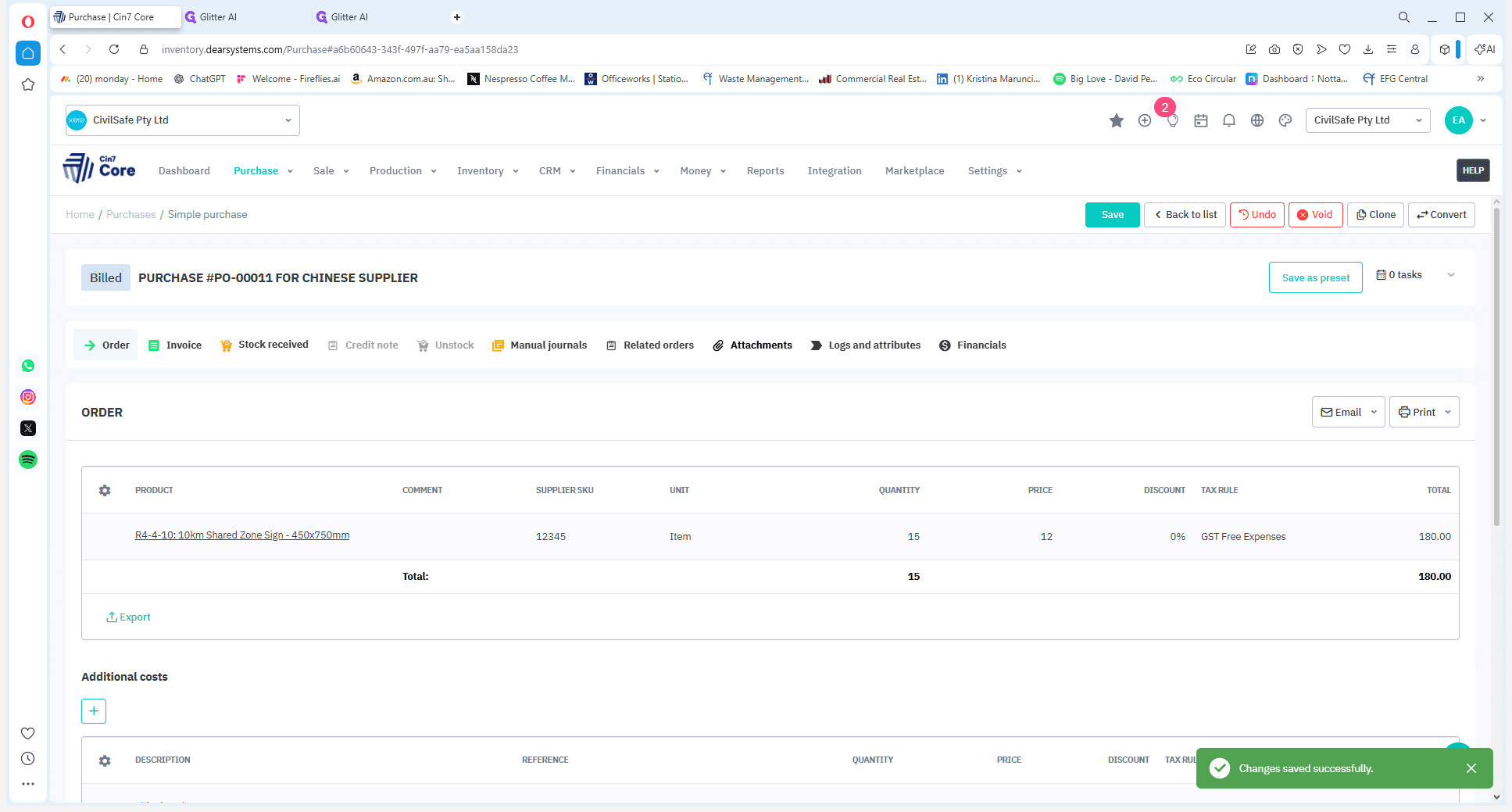Image resolution: width=1512 pixels, height=812 pixels.
Task: Open the Attachments tab
Action: tap(752, 345)
